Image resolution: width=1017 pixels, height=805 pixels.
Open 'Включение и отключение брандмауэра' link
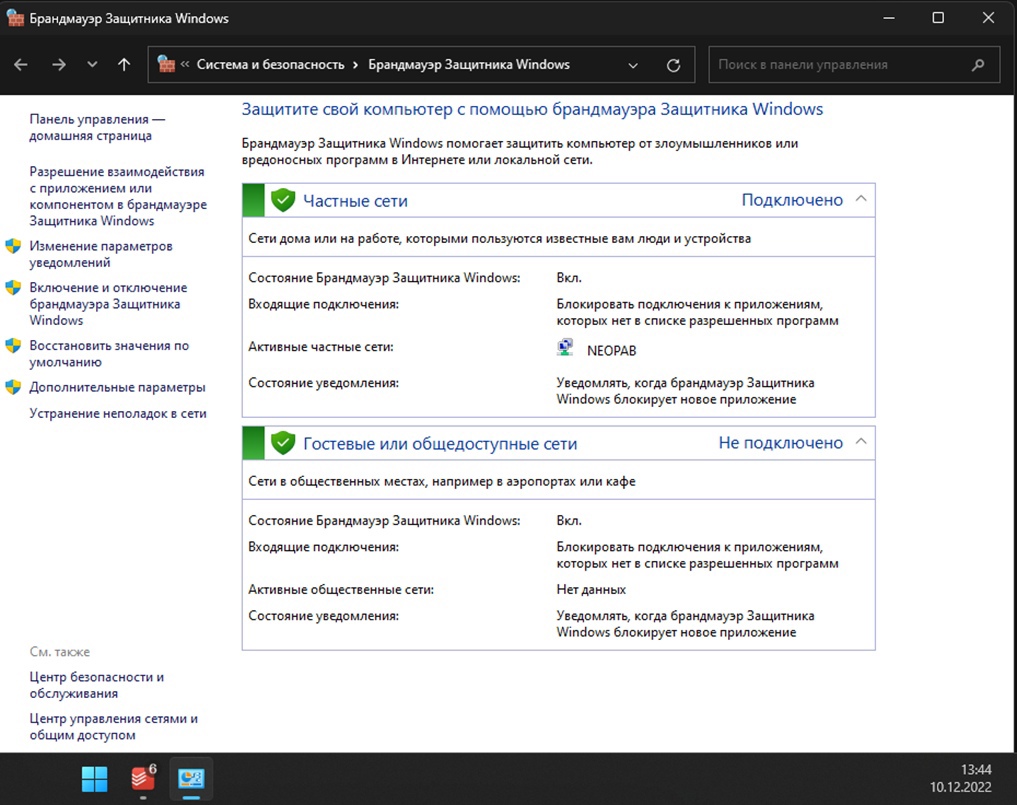coord(108,304)
